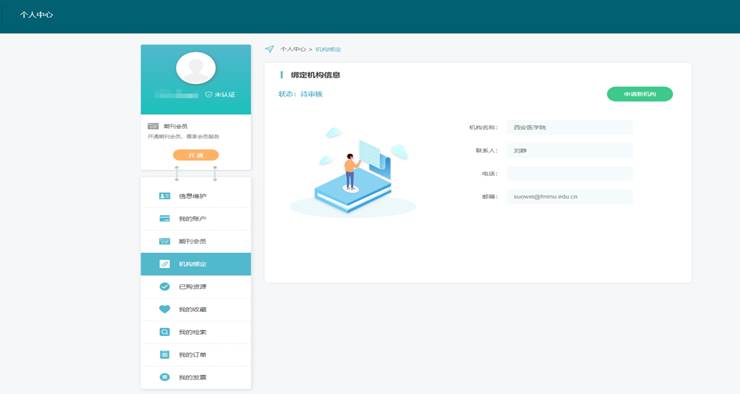Open the 我的订单 menu item
Viewport: 740px width, 394px height.
tap(196, 355)
